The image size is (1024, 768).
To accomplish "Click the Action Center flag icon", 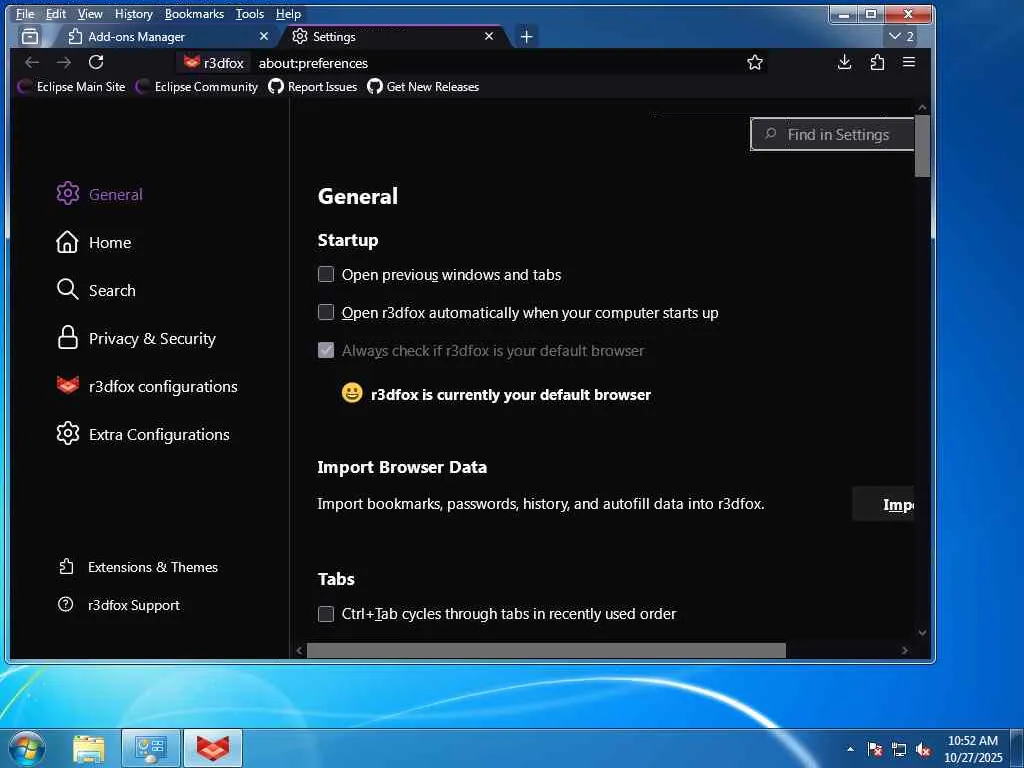I will [875, 749].
